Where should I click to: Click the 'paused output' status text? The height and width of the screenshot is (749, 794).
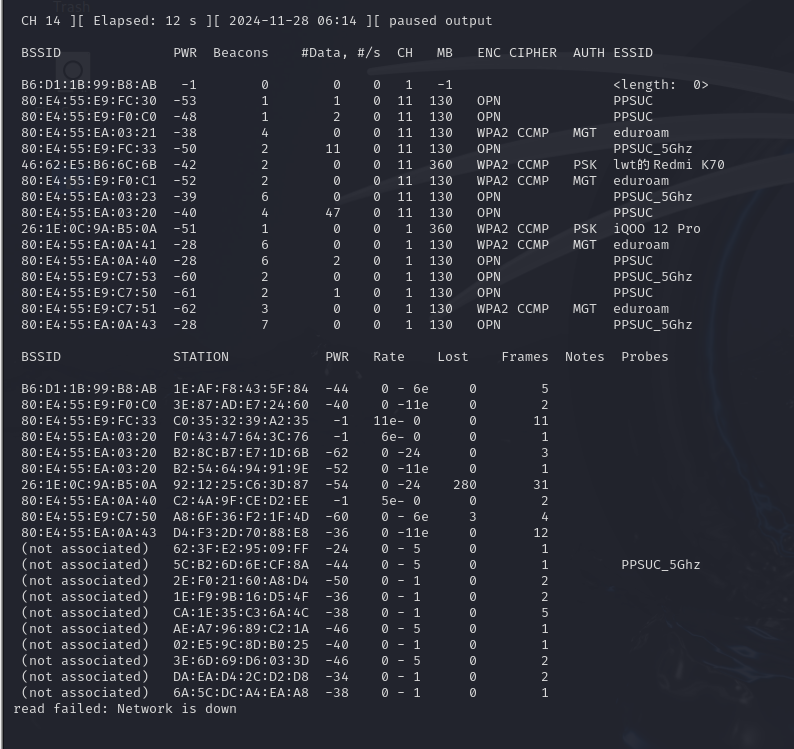point(440,21)
